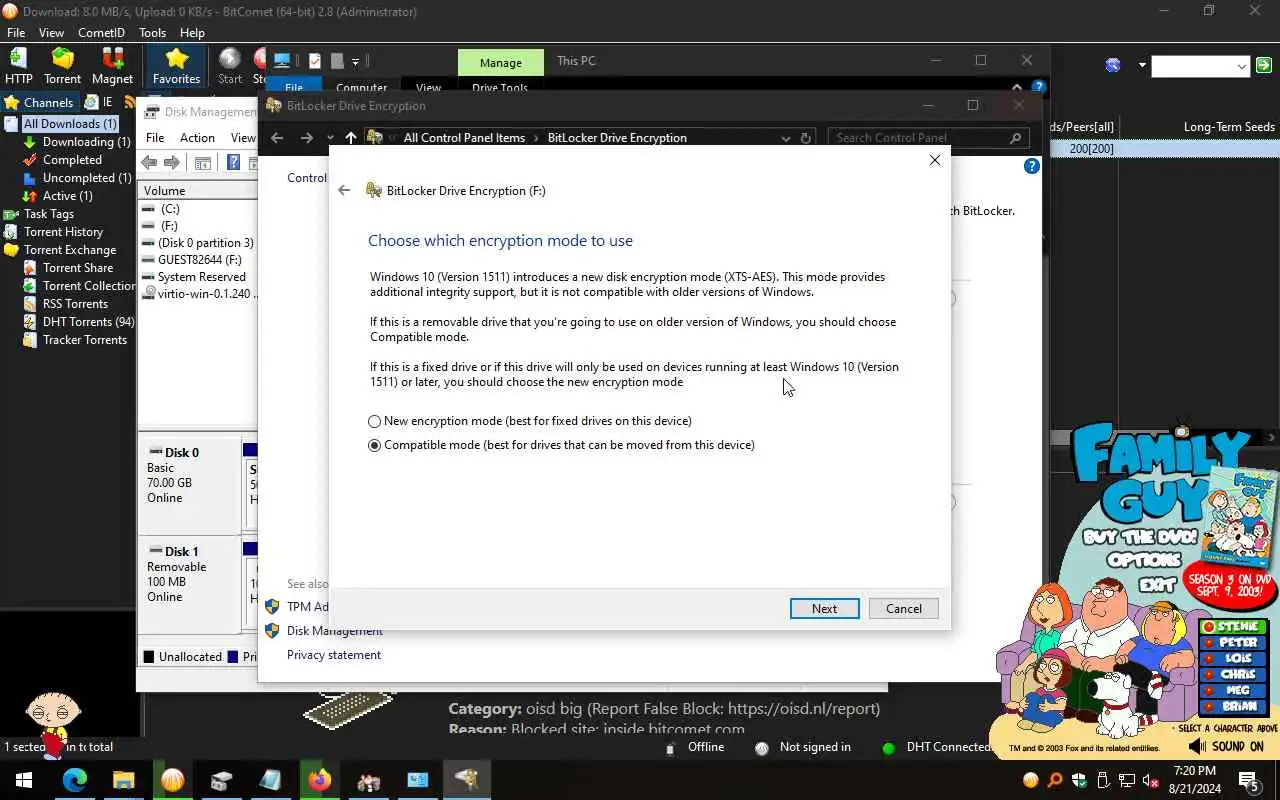
Task: Refresh the Control Panel address bar
Action: tap(806, 138)
